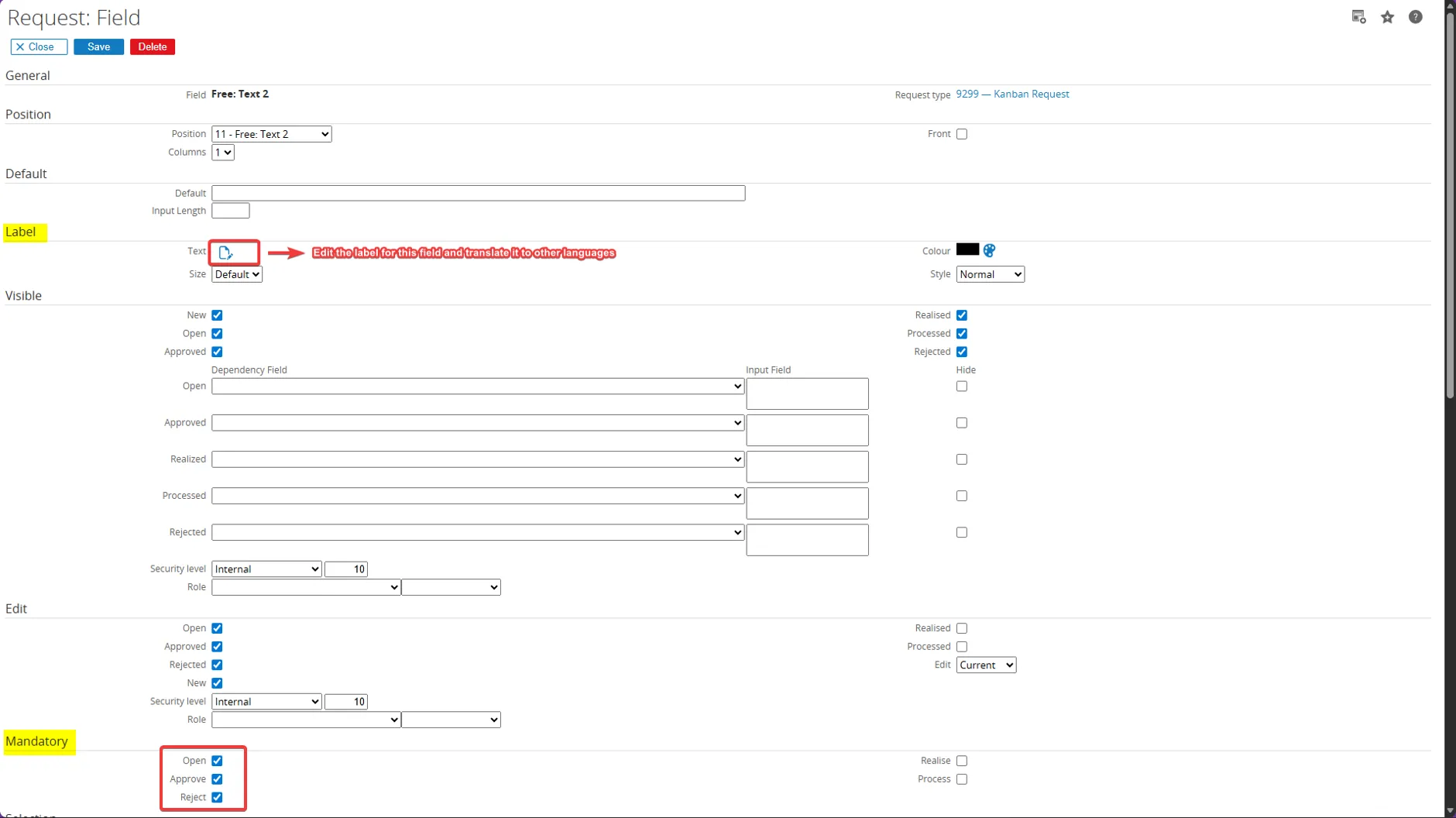Open the help question mark icon
The height and width of the screenshot is (818, 1456).
click(x=1415, y=17)
